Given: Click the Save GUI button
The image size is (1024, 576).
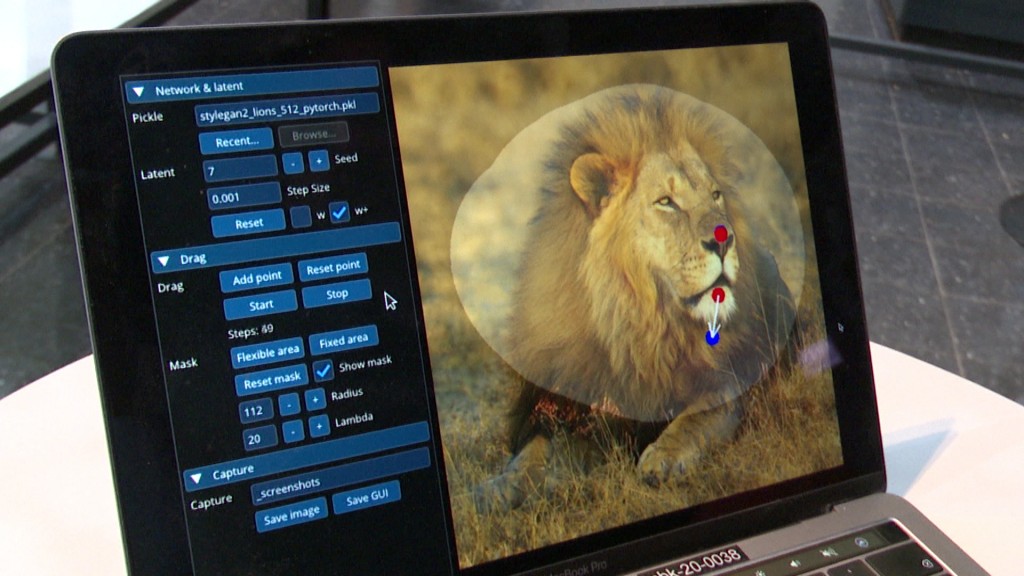Looking at the screenshot, I should click(x=366, y=498).
